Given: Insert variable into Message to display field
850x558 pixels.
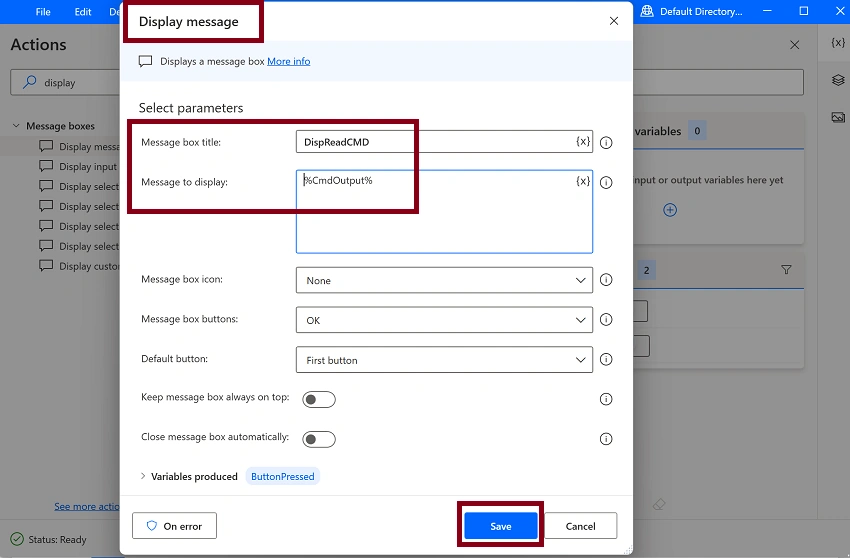Looking at the screenshot, I should (583, 181).
